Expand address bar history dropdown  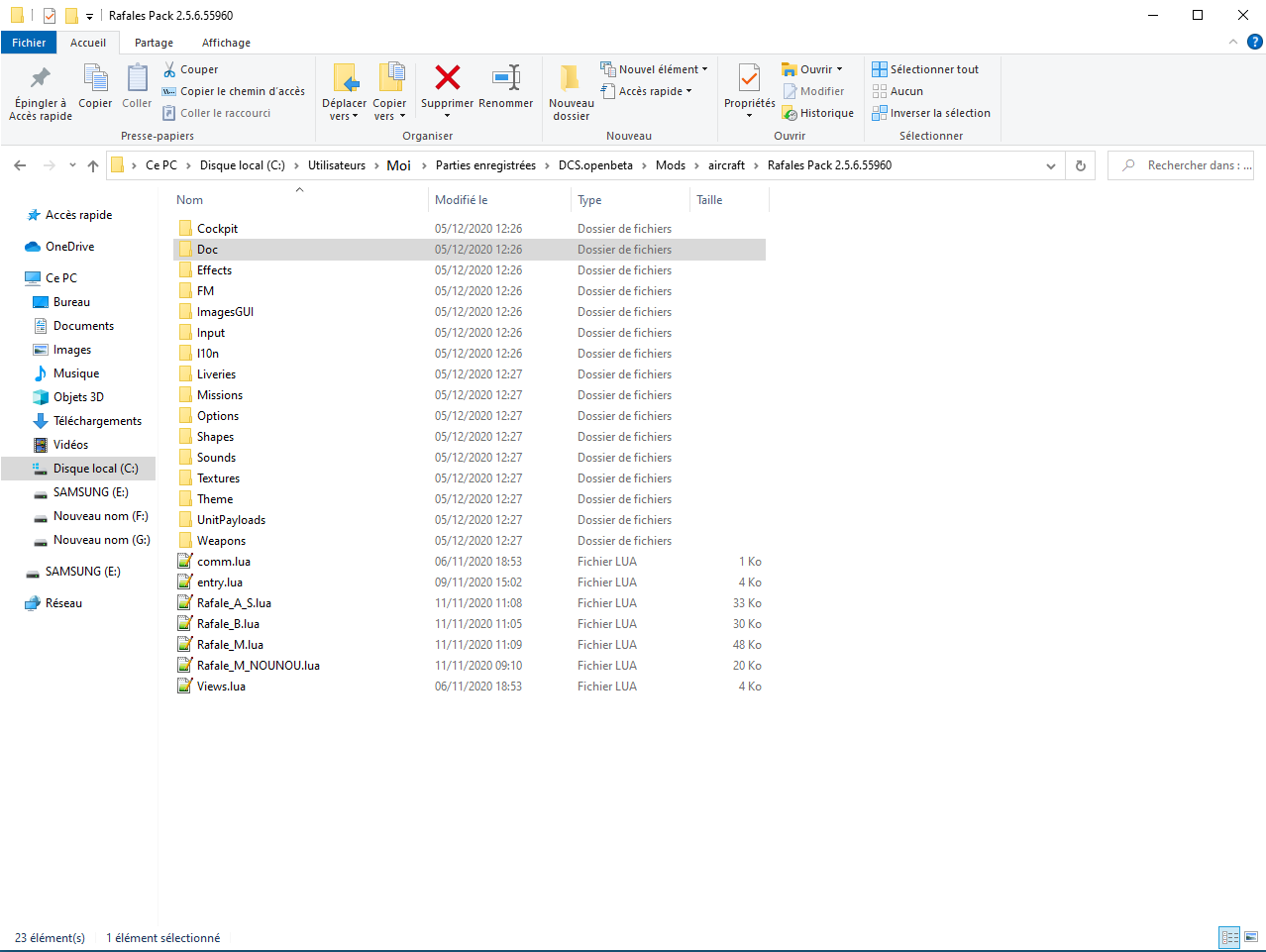click(x=1051, y=165)
